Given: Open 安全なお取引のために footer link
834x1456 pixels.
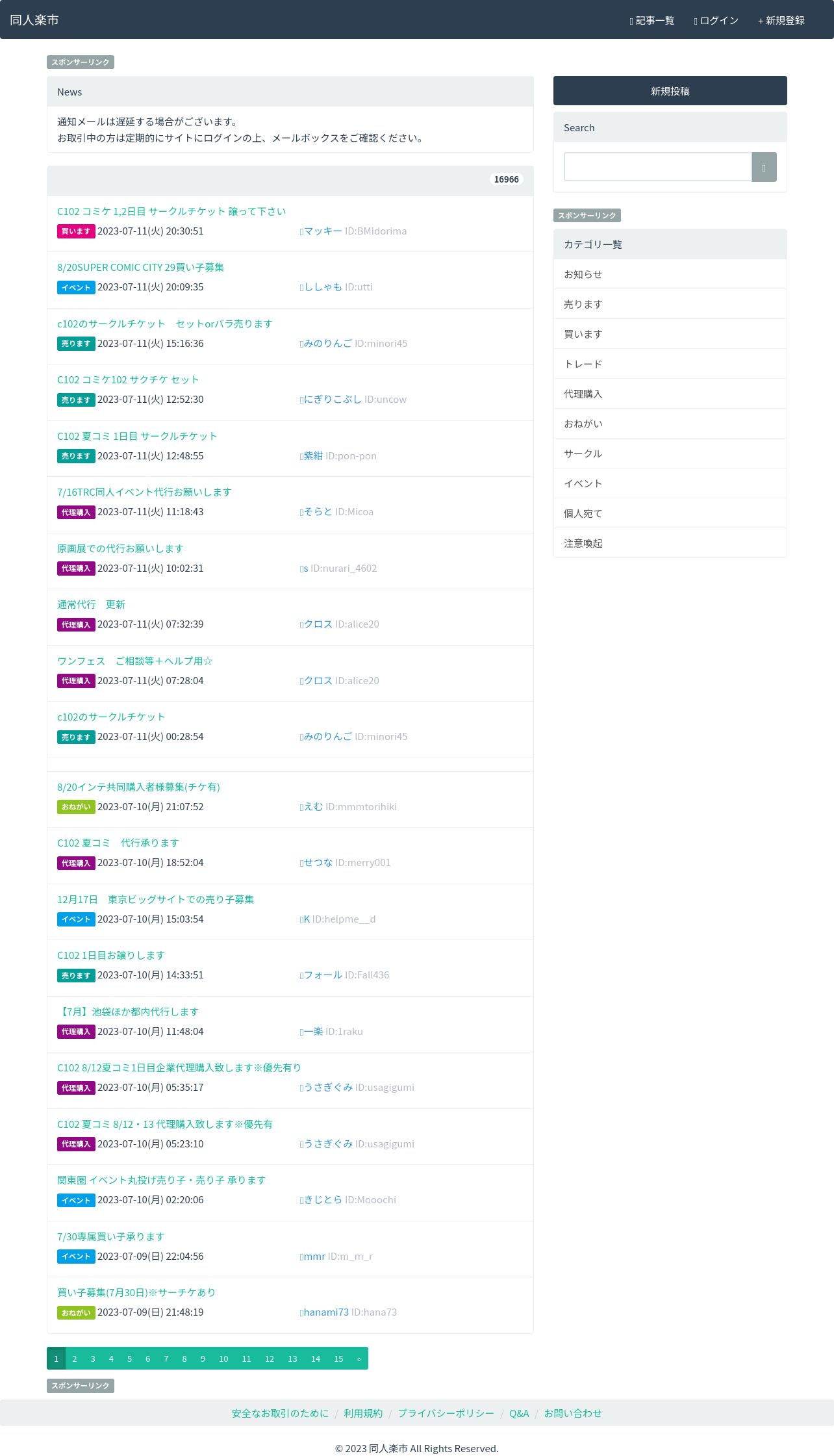Looking at the screenshot, I should pos(281,1413).
